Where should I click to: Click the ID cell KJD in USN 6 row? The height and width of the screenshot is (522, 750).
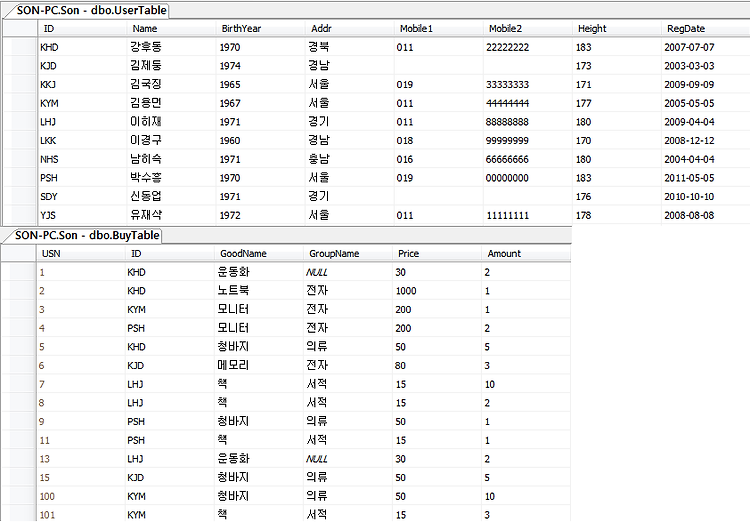click(x=169, y=365)
